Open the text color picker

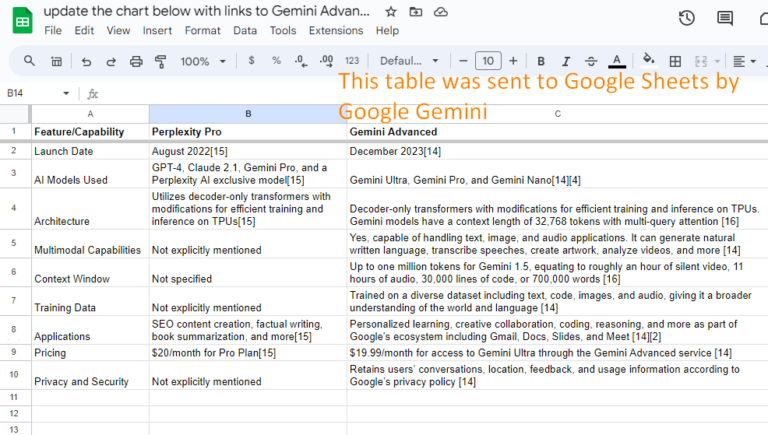617,61
